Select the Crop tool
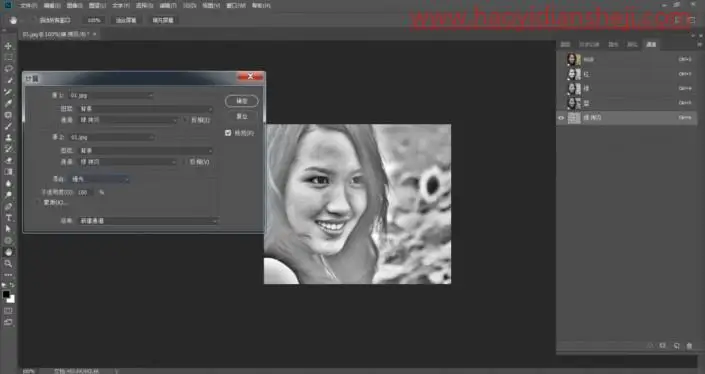 (8, 92)
